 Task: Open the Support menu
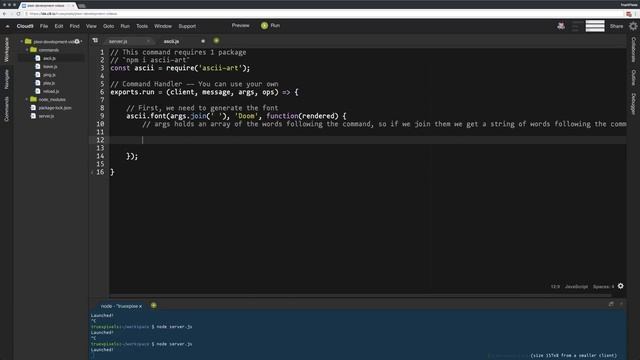(x=187, y=26)
